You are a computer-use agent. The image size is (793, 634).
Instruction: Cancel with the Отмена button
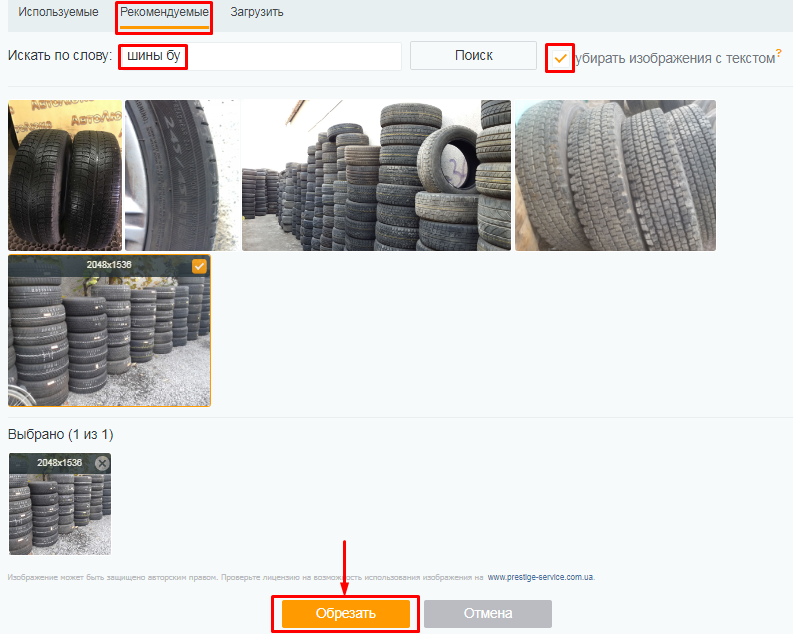pyautogui.click(x=487, y=613)
